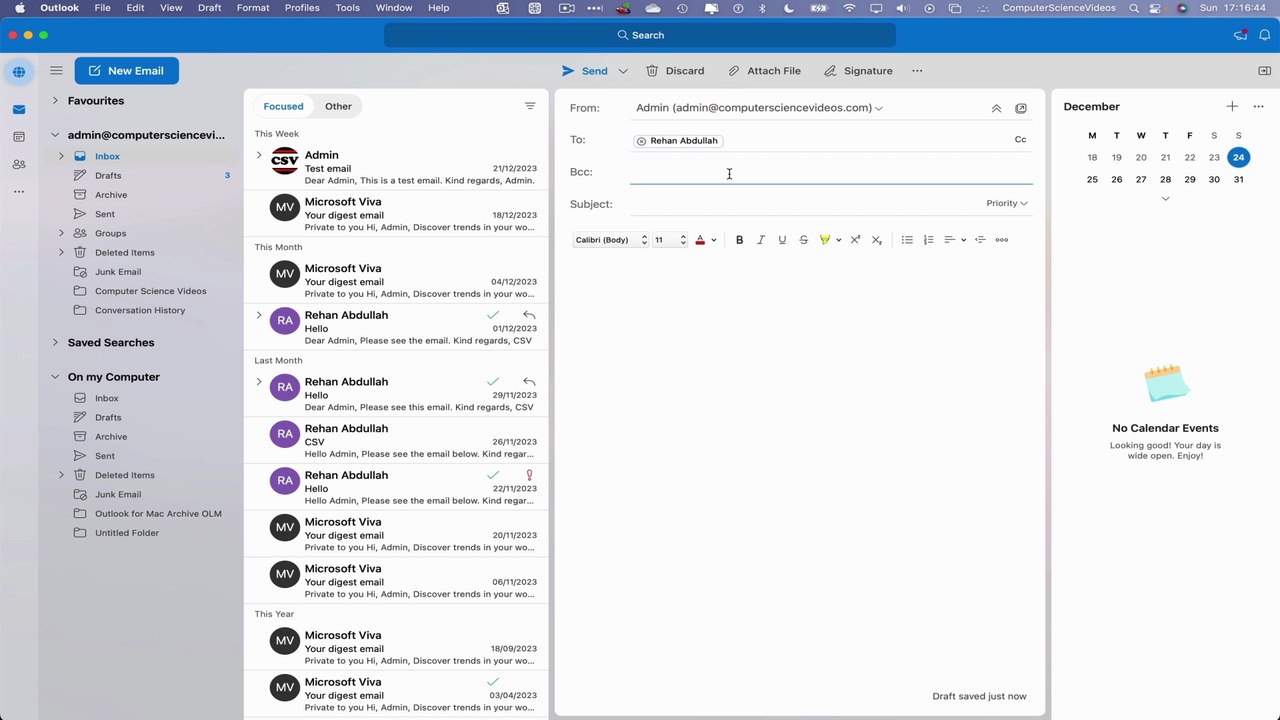This screenshot has width=1280, height=720.
Task: Open the Admin Test email from 21/12/2023
Action: pos(396,167)
